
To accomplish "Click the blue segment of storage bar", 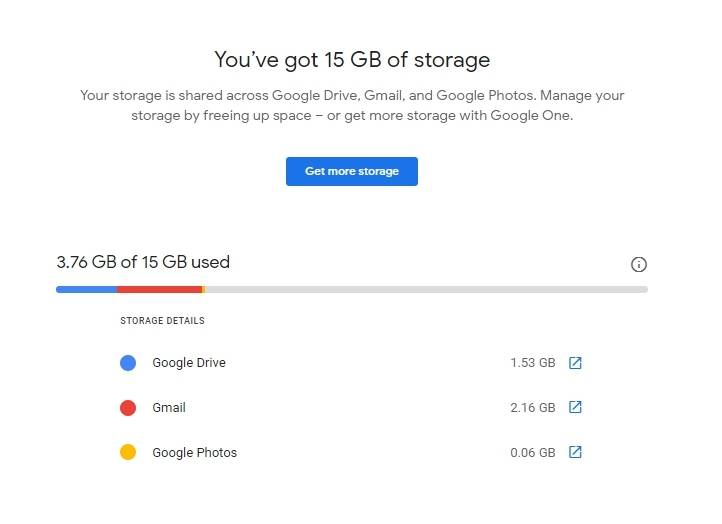I will [86, 289].
